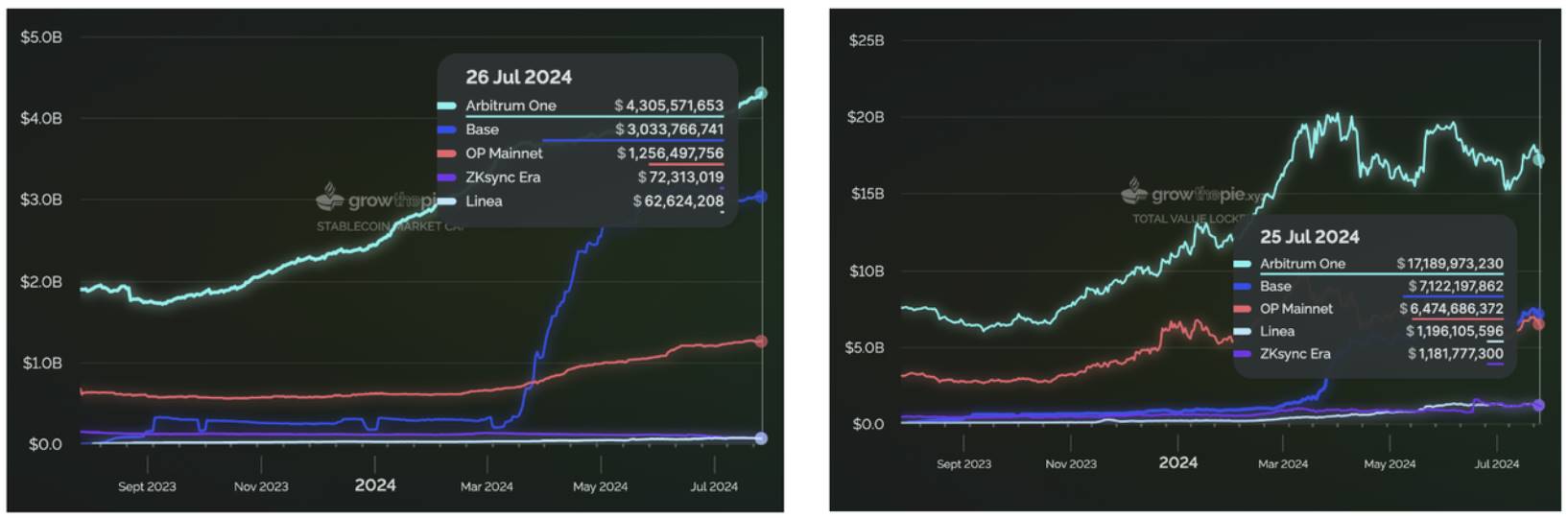This screenshot has height=518, width=1568.
Task: Click the Linea white swatch in right tooltip
Action: click(x=1243, y=332)
